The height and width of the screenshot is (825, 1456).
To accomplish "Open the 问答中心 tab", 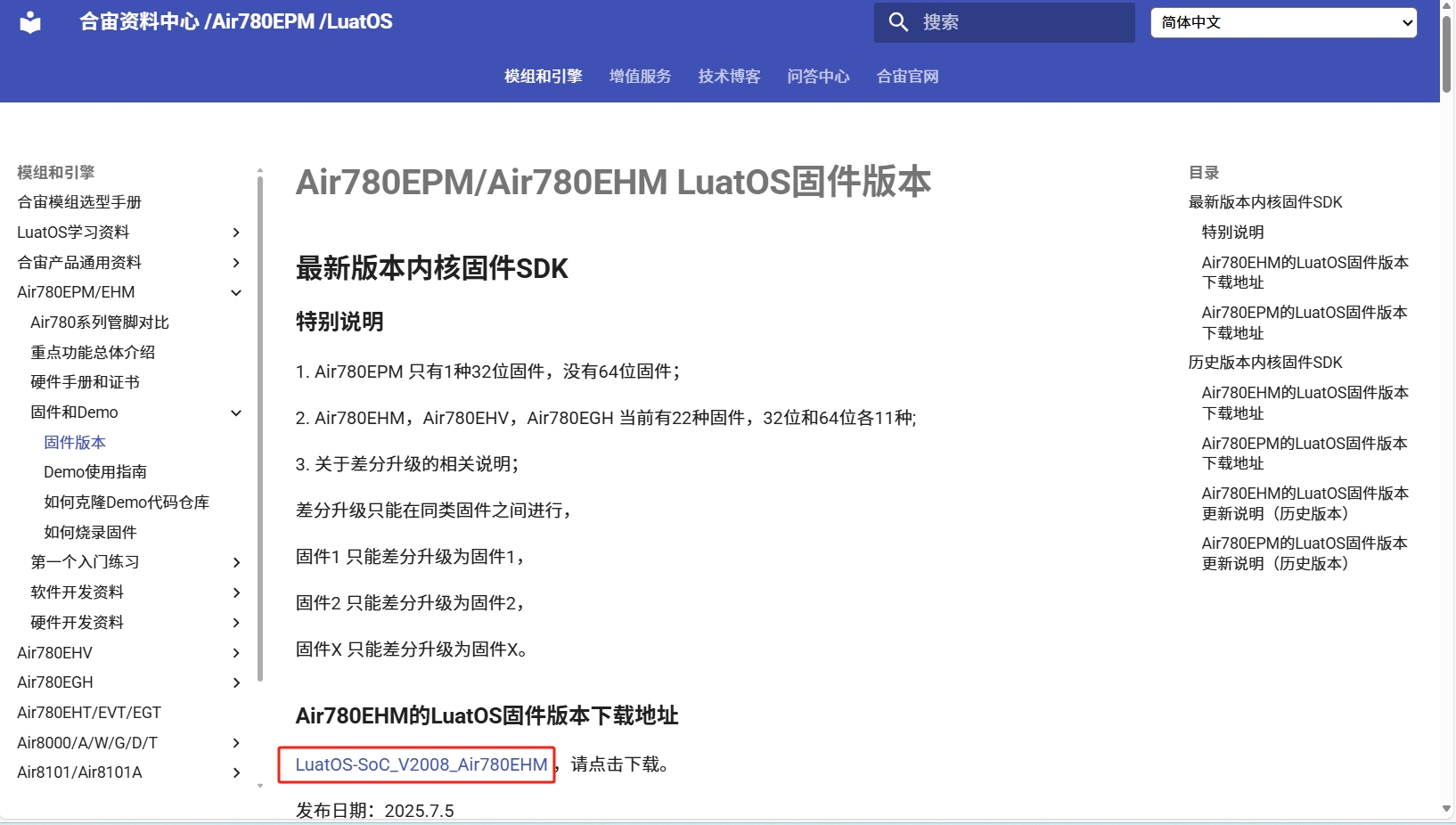I will click(x=818, y=77).
